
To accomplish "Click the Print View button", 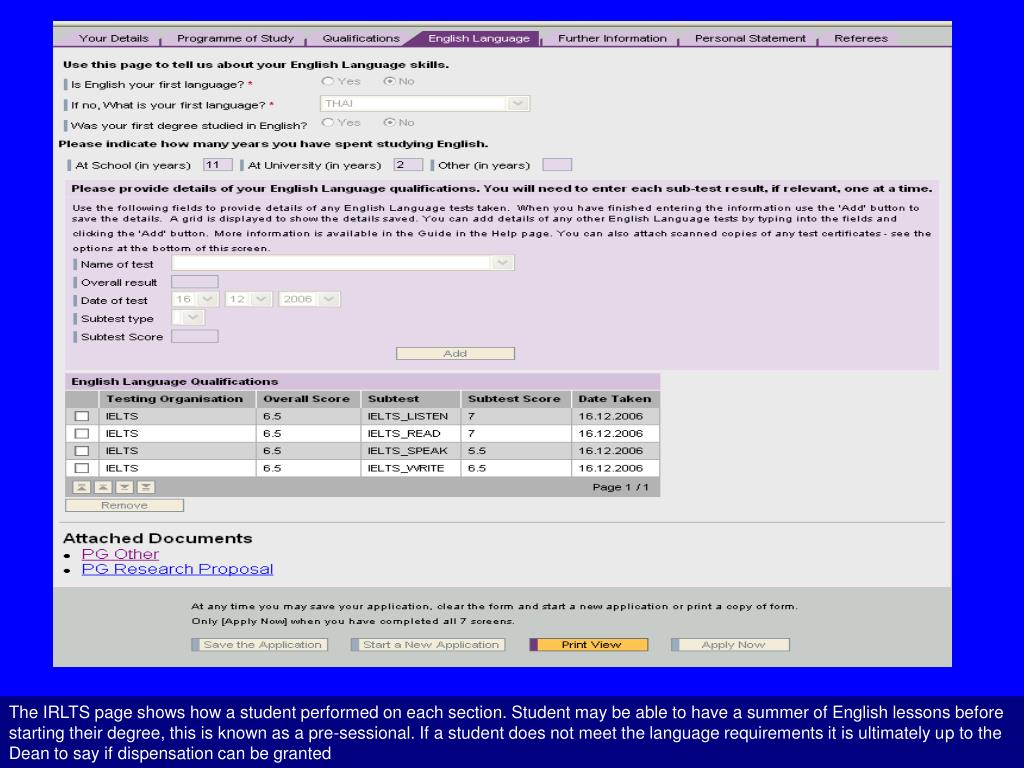I will 588,645.
